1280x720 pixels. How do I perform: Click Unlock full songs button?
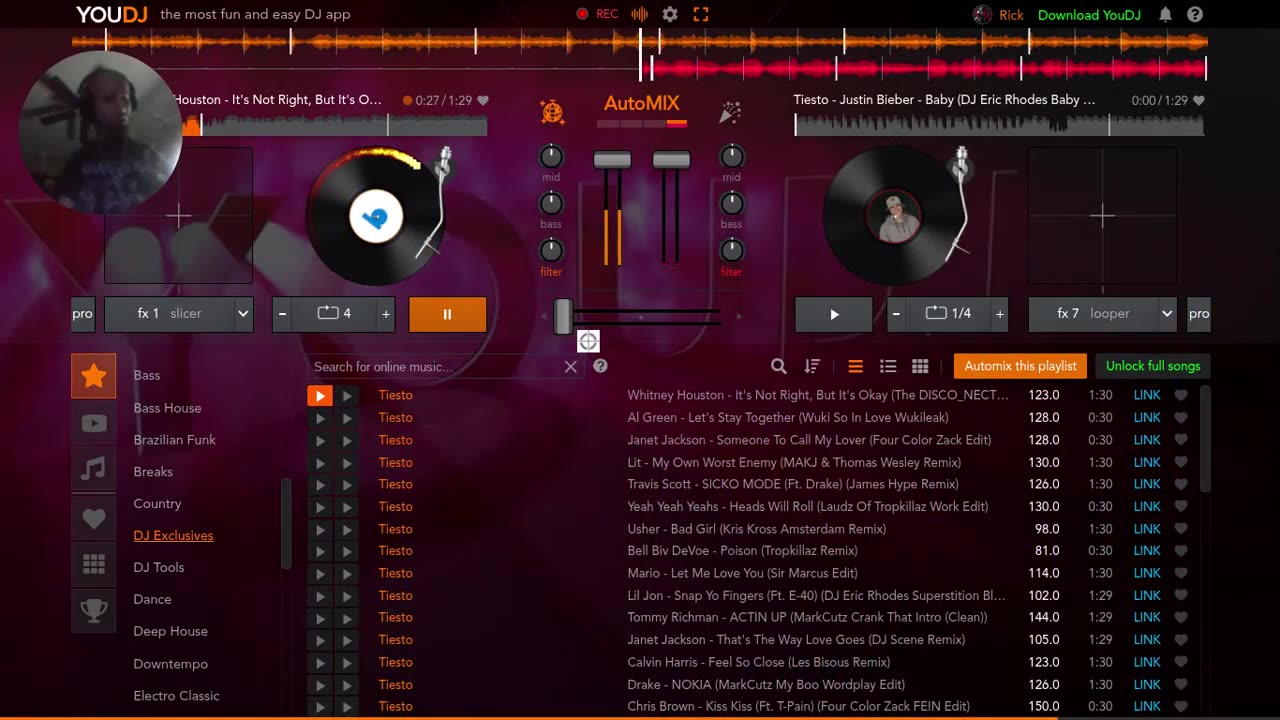click(1153, 366)
